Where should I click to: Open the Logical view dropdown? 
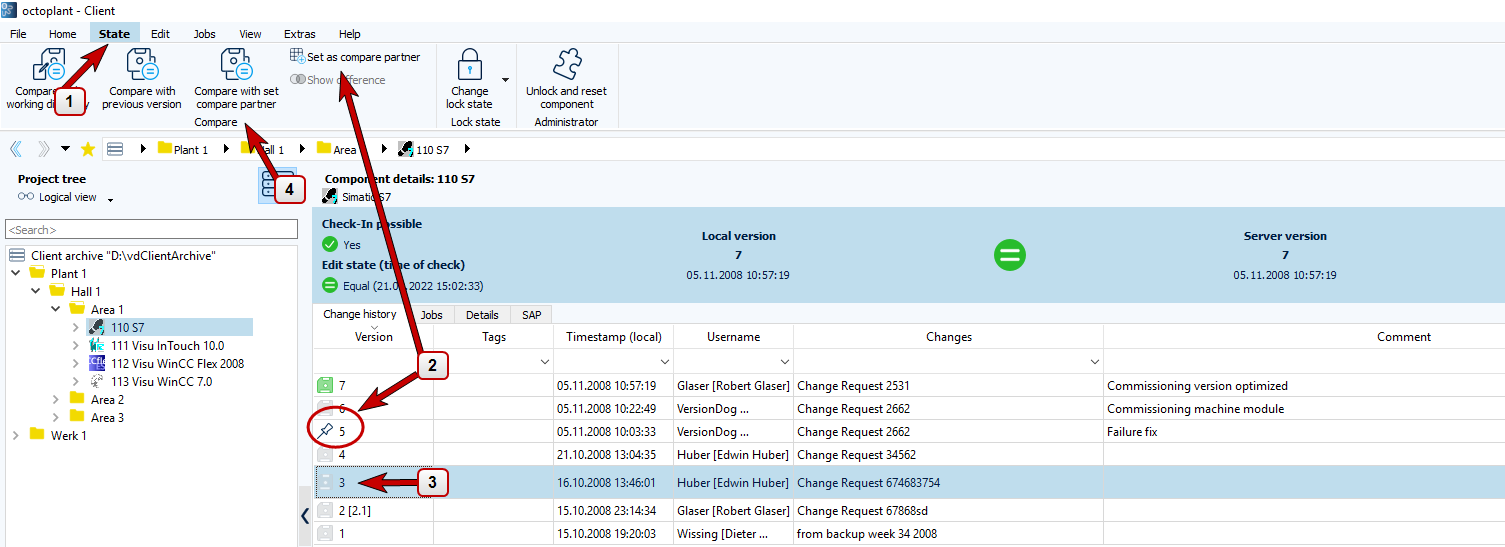pos(110,199)
